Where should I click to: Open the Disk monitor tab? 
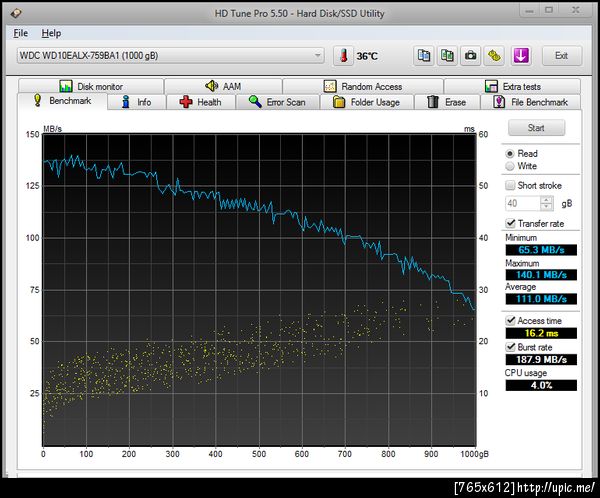tap(91, 86)
